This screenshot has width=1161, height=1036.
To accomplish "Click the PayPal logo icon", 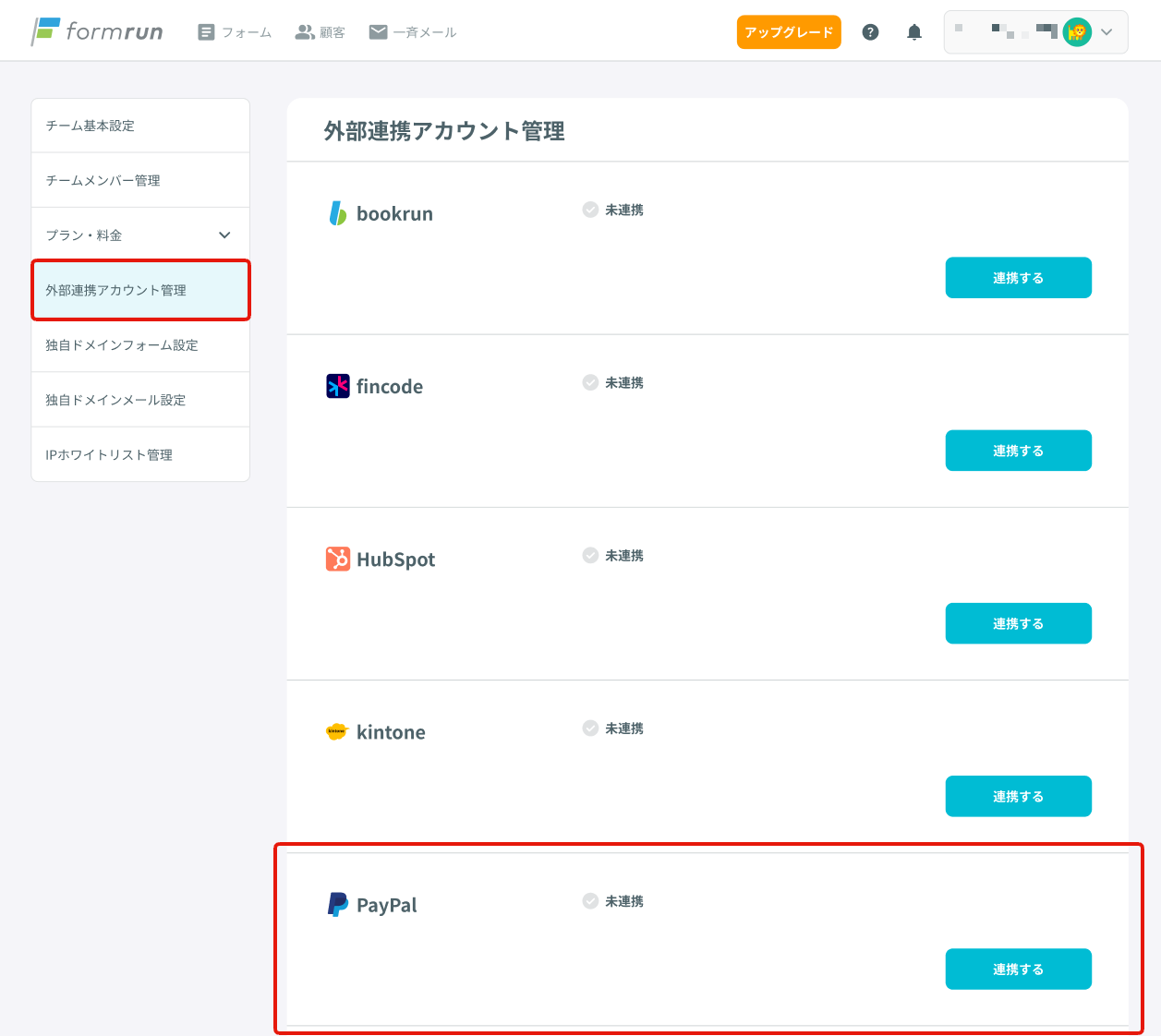I will pos(338,904).
